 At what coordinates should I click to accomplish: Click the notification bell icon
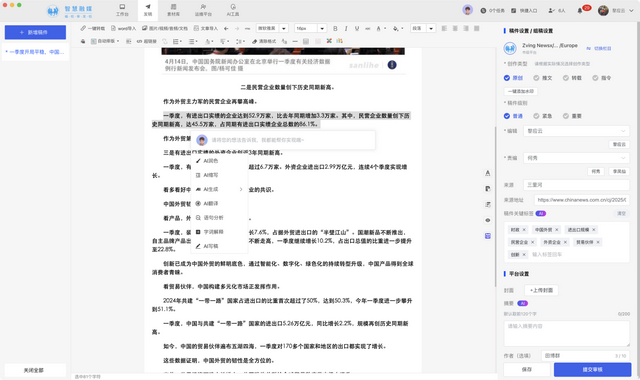580,11
